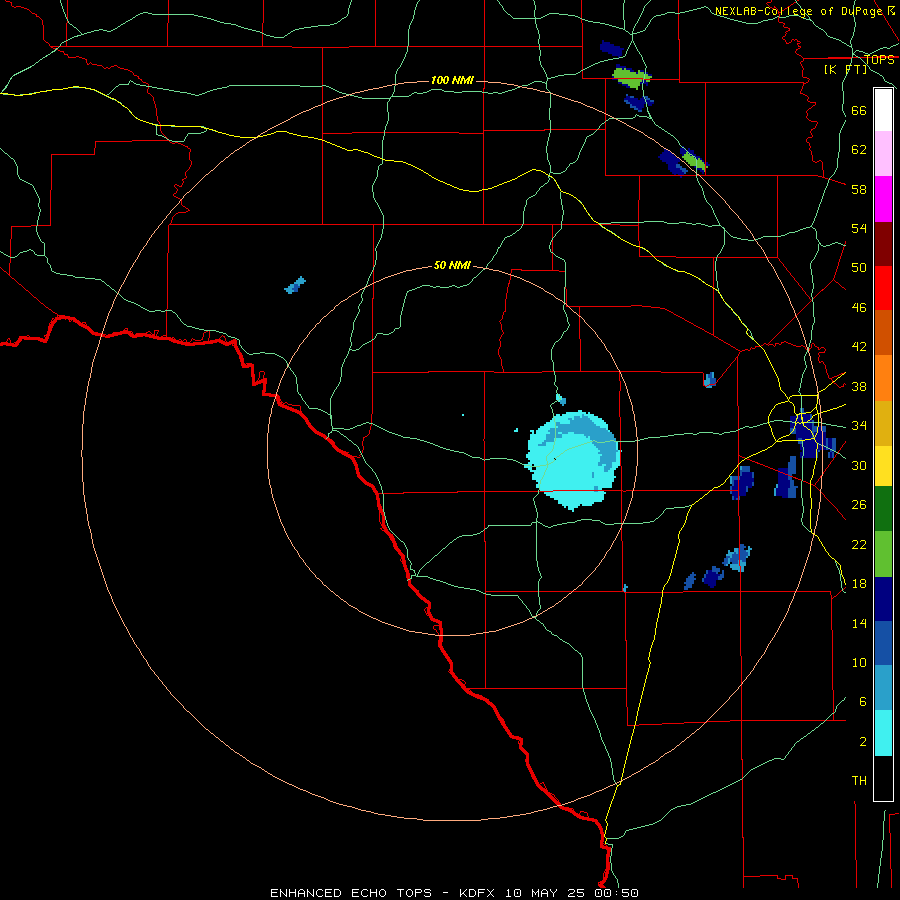This screenshot has height=900, width=900.
Task: Click legend value '26'
Action: coord(859,505)
